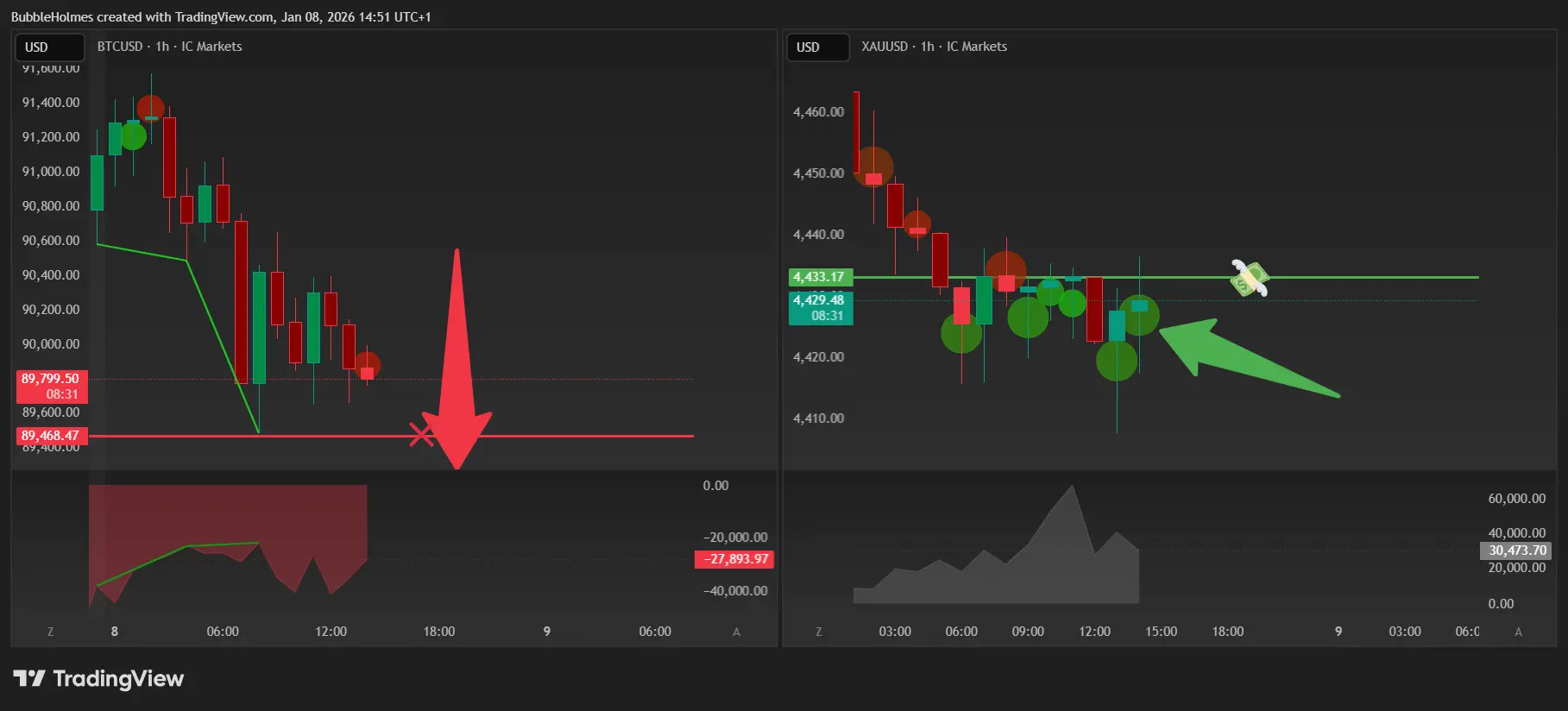This screenshot has height=711, width=1568.
Task: Click the 18:00 time label on BTCUSD chart
Action: tap(439, 632)
